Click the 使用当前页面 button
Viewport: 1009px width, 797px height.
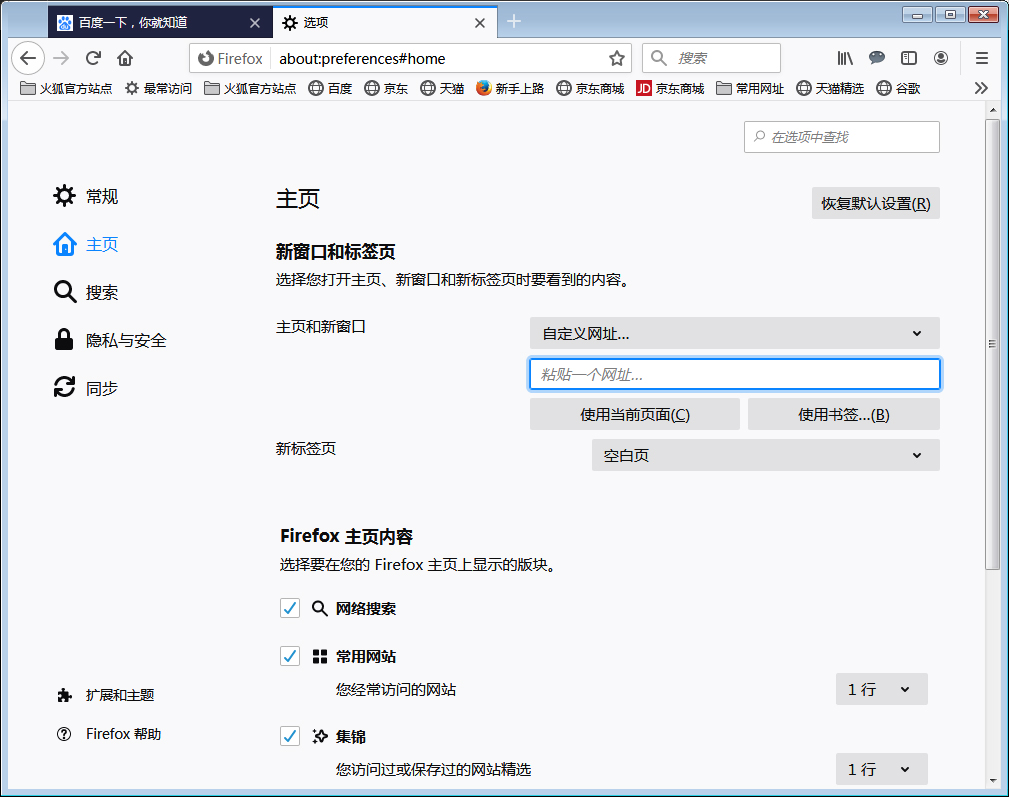tap(634, 413)
